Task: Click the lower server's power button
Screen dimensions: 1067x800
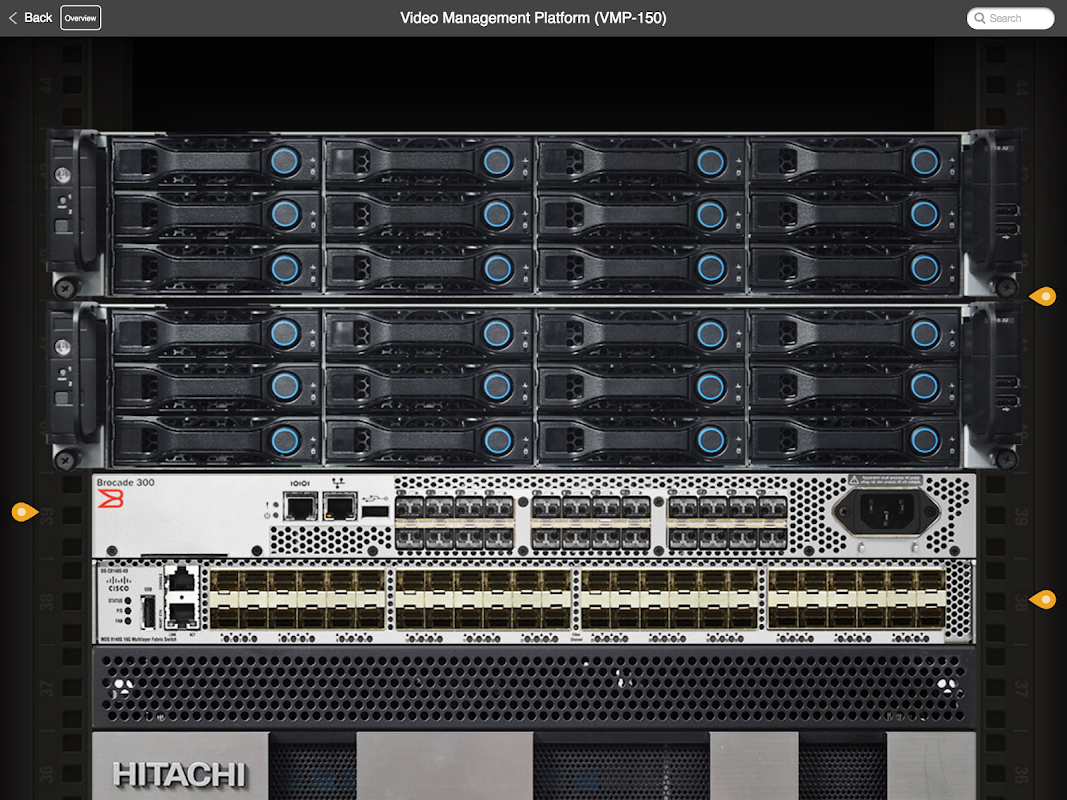Action: point(63,348)
